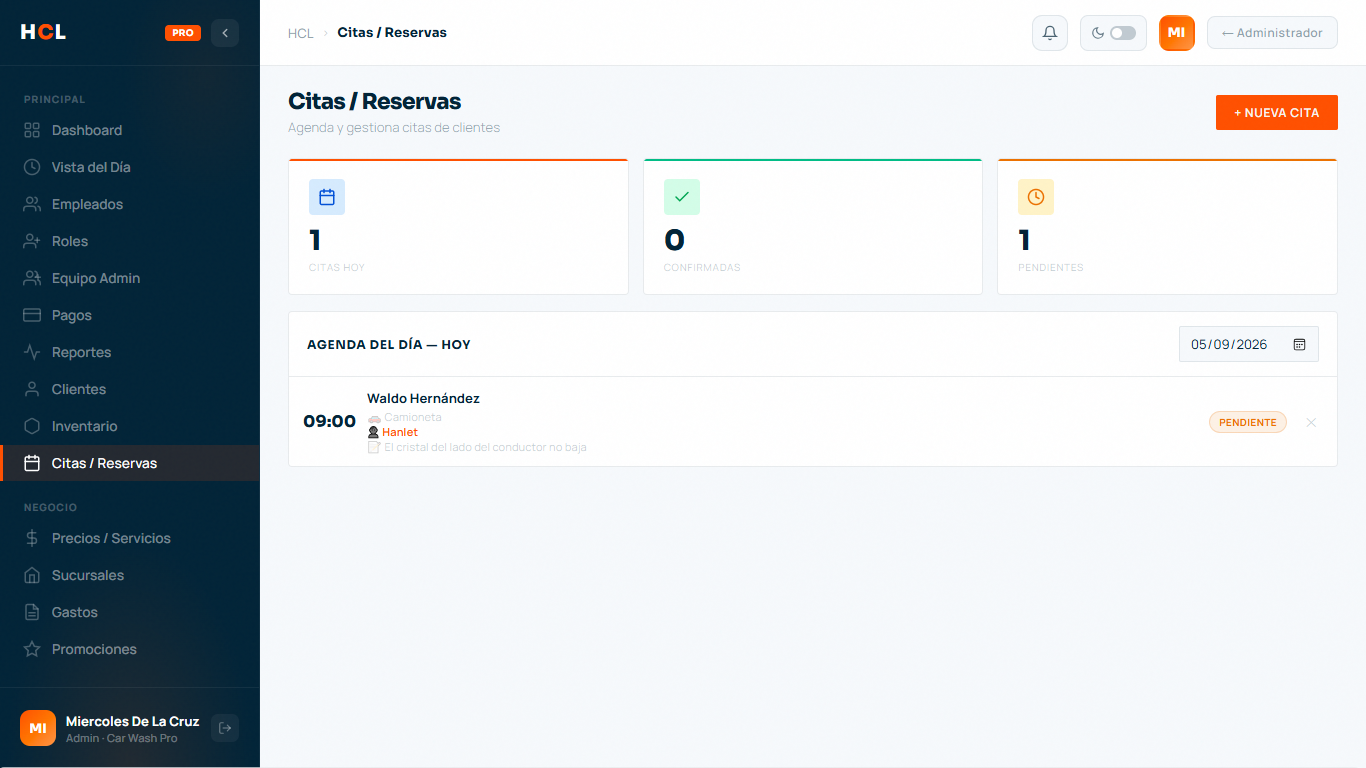
Task: Click the 05/09/2026 date field
Action: point(1249,344)
